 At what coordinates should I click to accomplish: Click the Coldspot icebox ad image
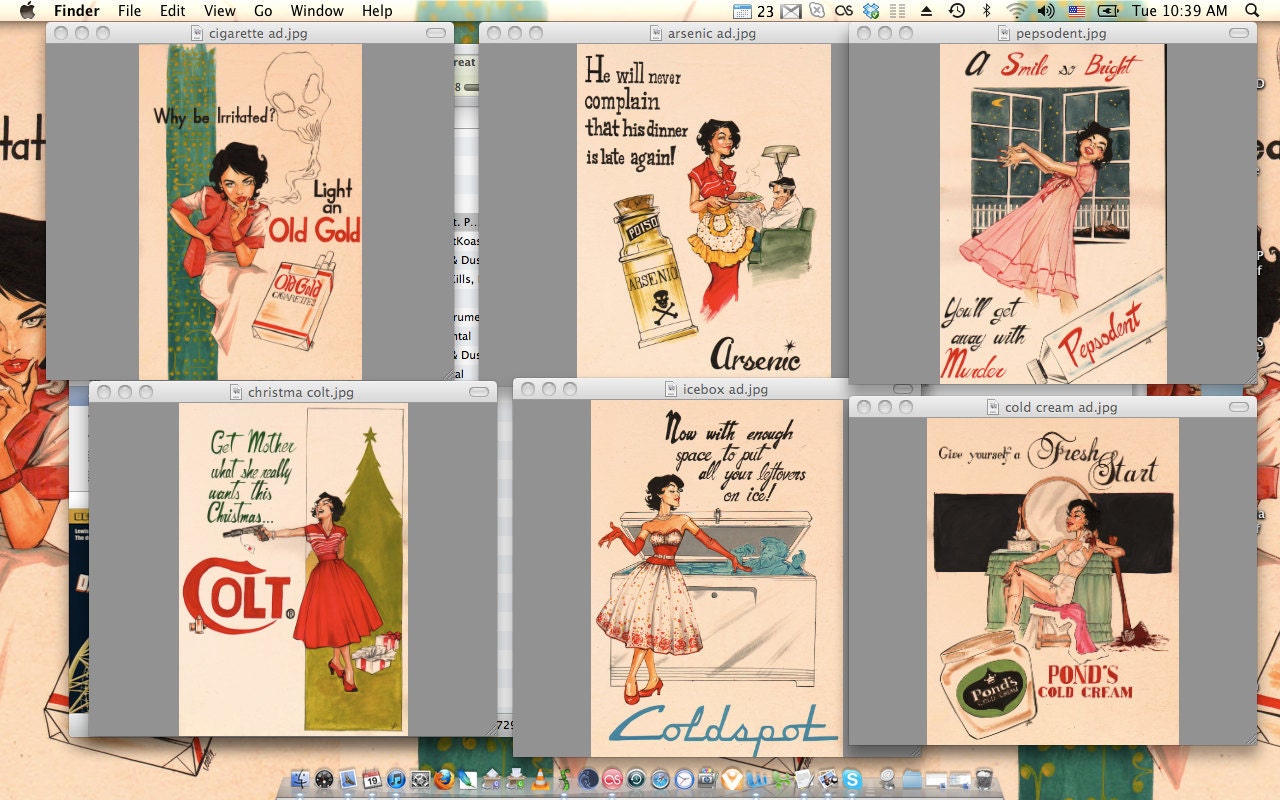717,577
